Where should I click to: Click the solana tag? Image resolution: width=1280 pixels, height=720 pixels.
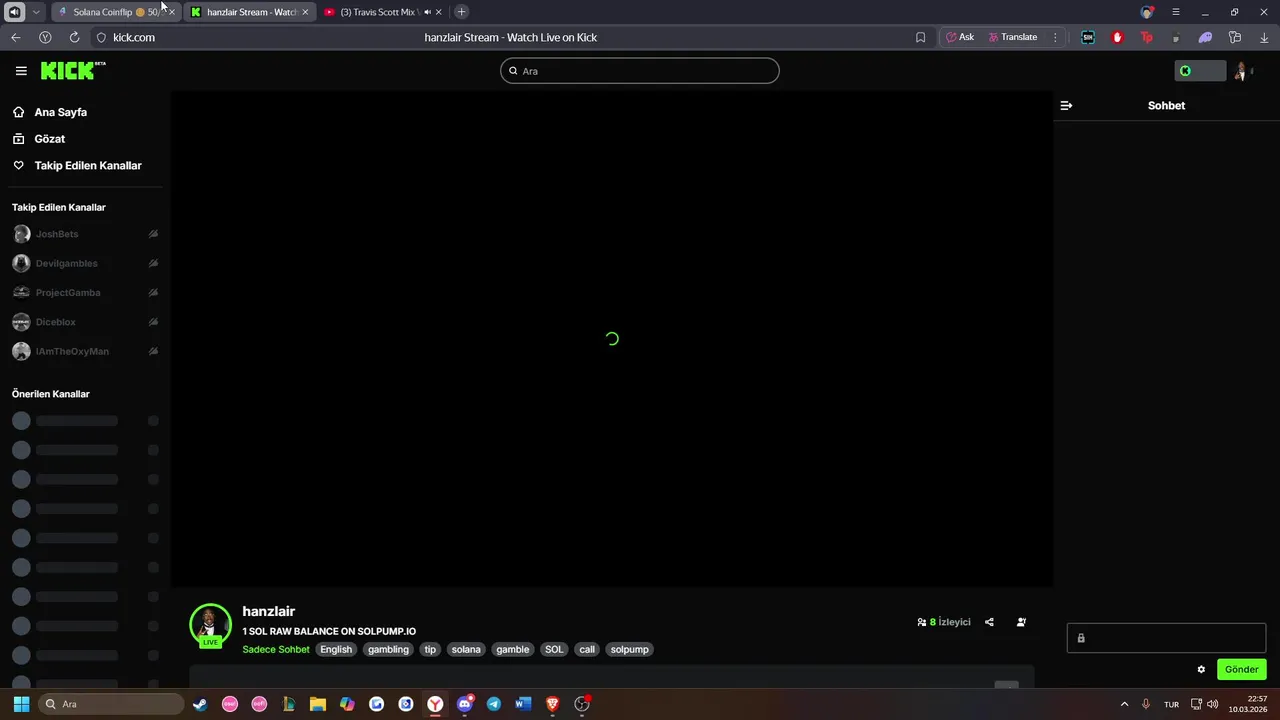click(x=466, y=649)
